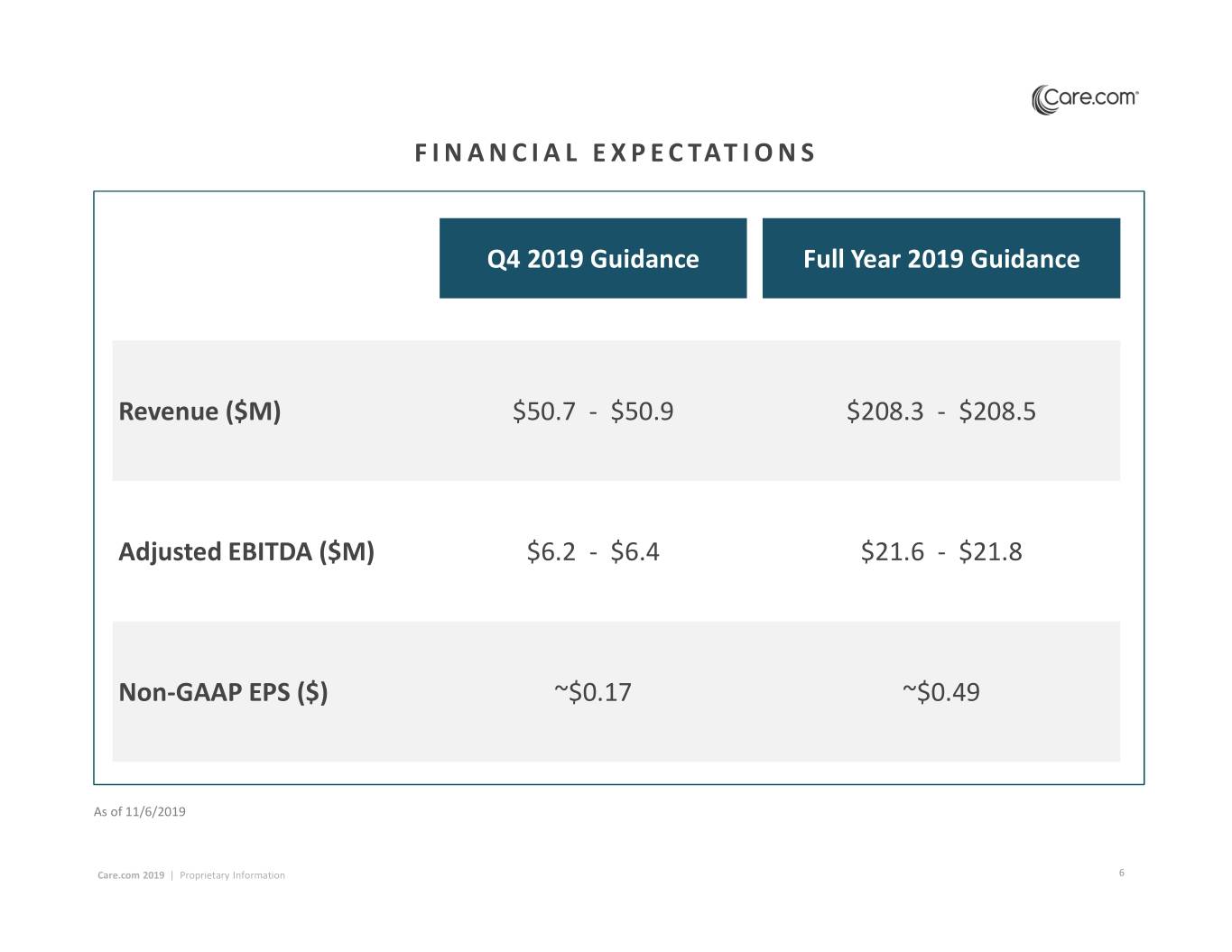The width and height of the screenshot is (1232, 952).
Task: Select the ~$0.49 full year EPS value
Action: click(941, 692)
